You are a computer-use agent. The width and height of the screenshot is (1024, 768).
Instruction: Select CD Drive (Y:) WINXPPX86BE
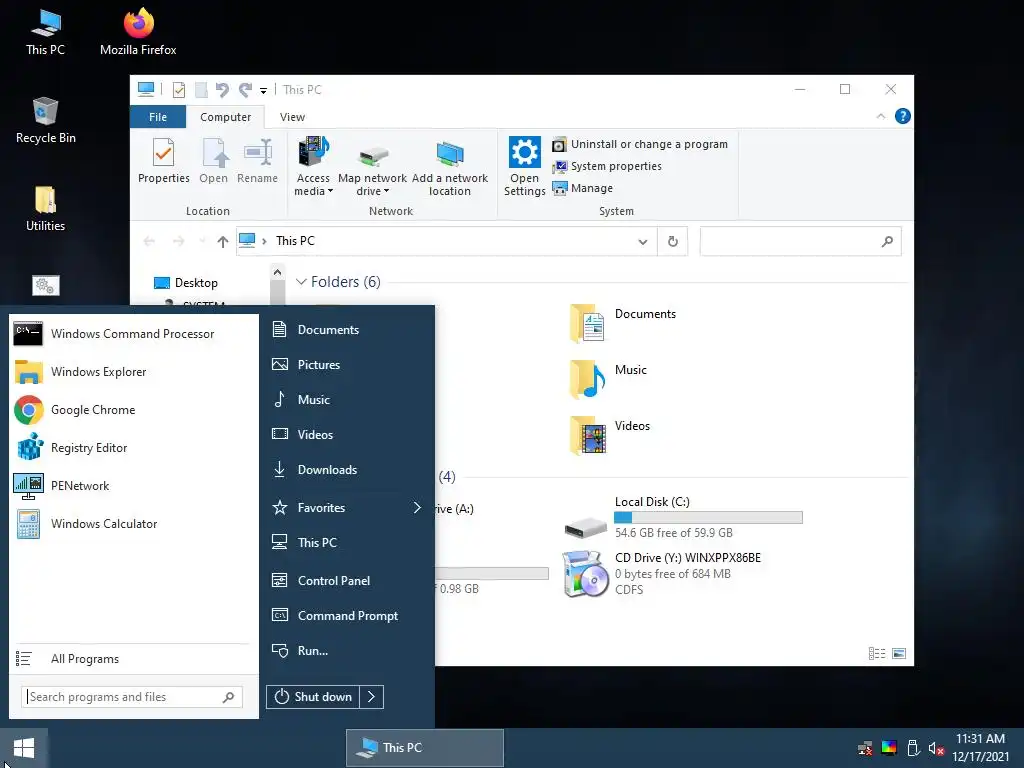click(663, 573)
